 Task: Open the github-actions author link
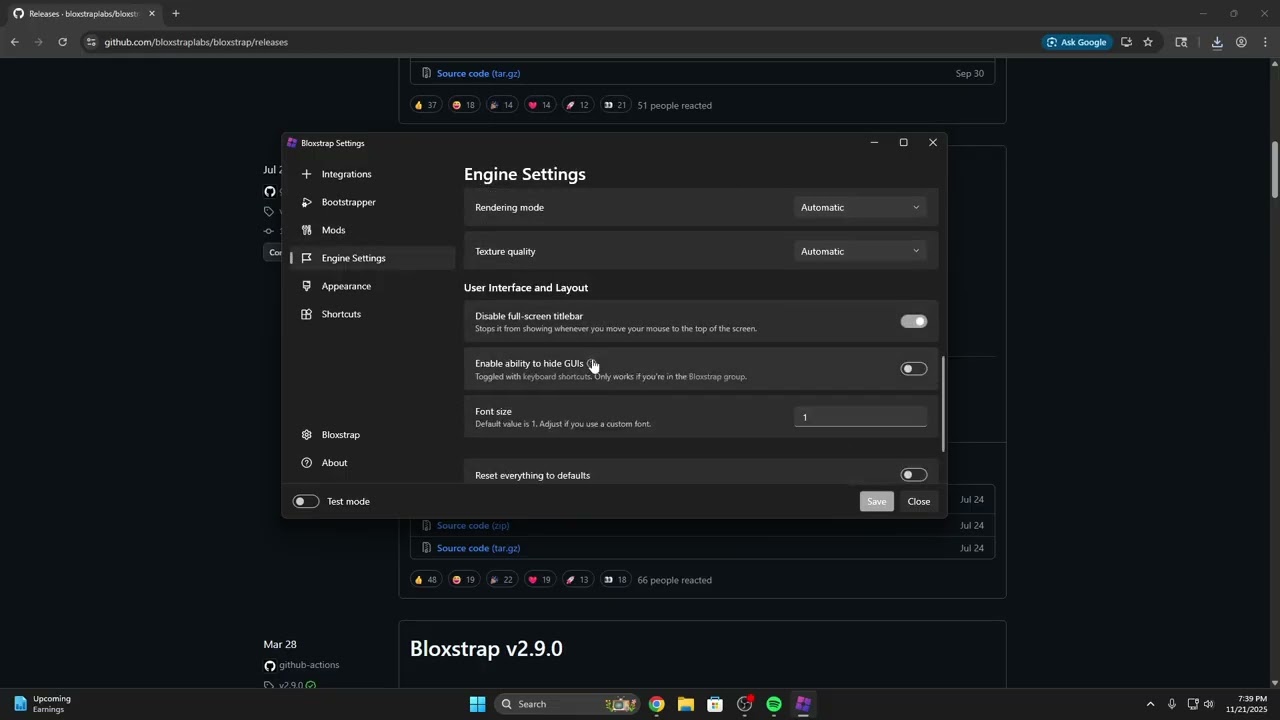pos(309,665)
